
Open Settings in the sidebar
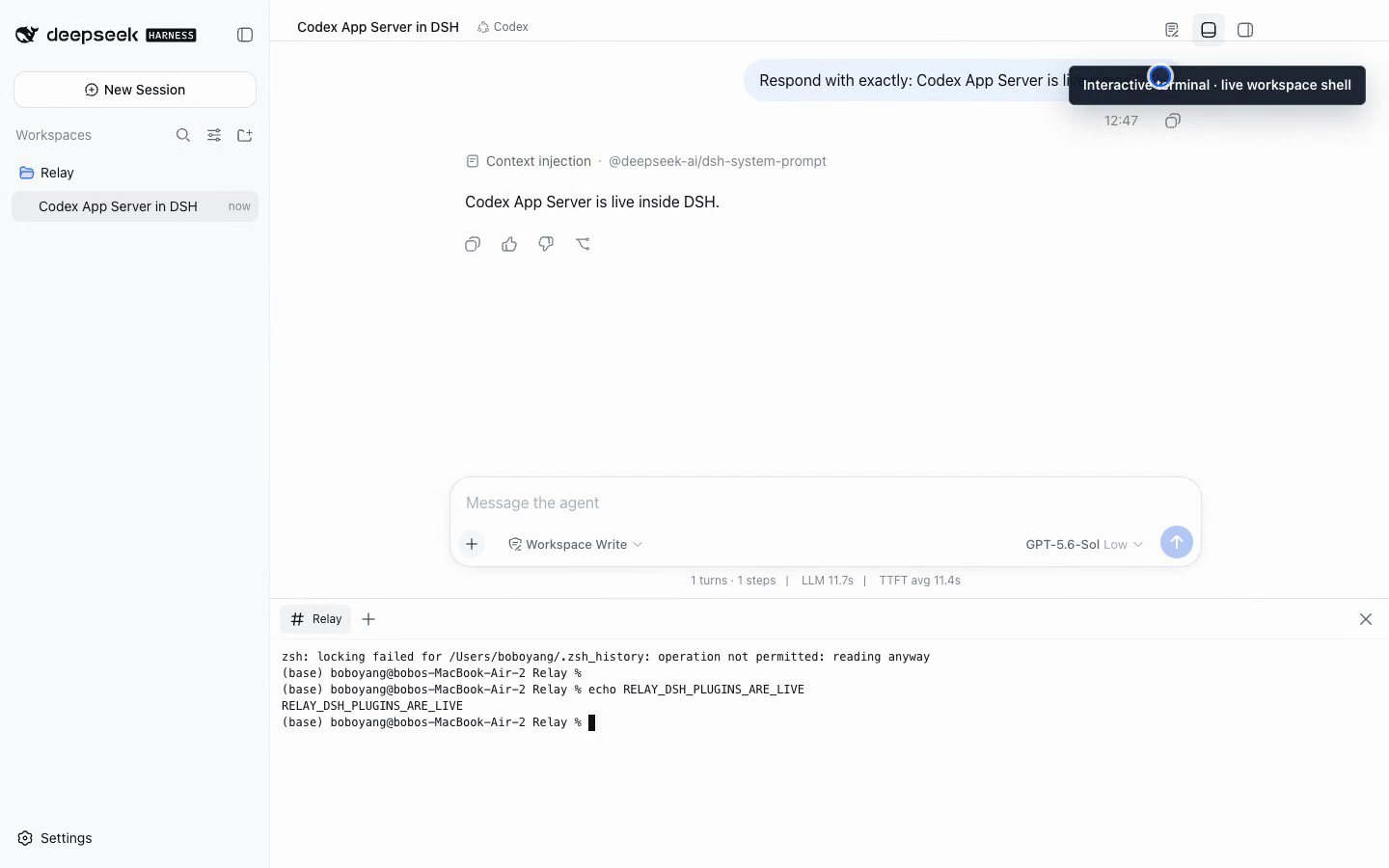55,838
